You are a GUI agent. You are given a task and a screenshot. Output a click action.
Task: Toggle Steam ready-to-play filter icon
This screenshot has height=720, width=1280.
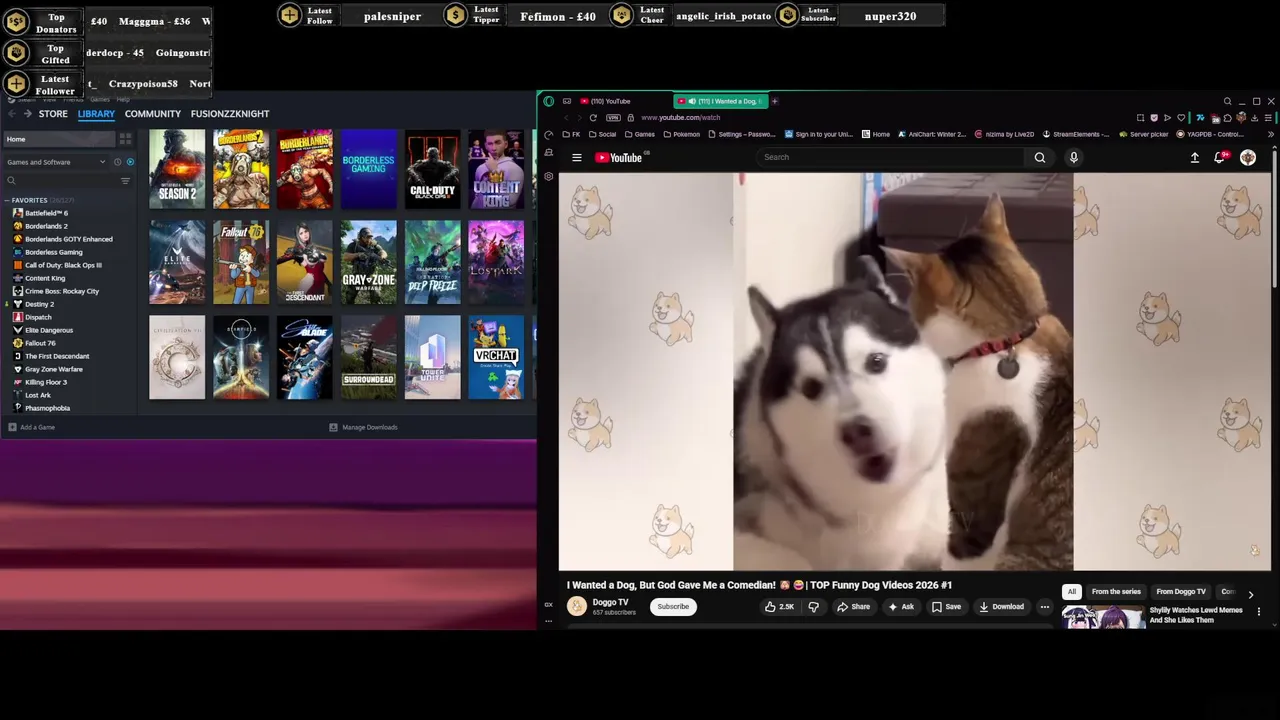coord(130,162)
